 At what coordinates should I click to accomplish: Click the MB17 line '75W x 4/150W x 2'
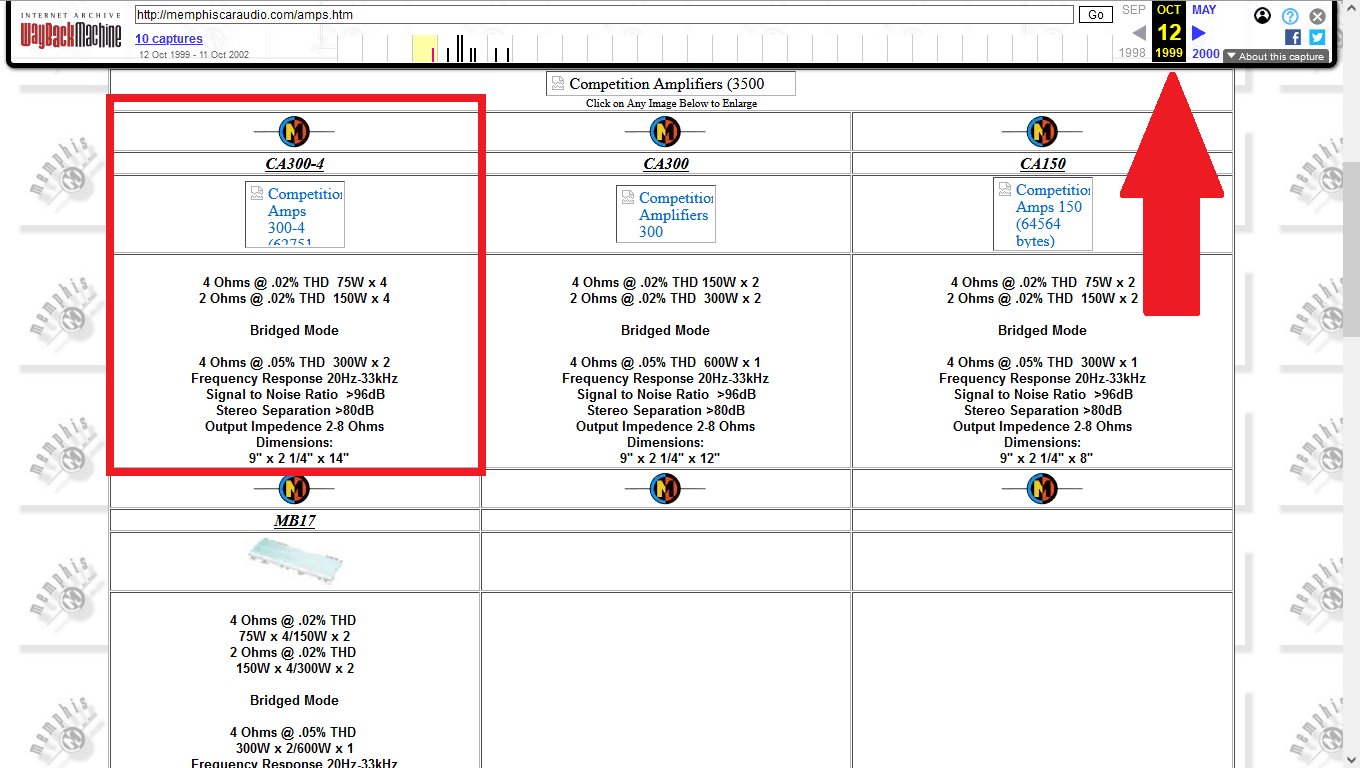point(295,637)
